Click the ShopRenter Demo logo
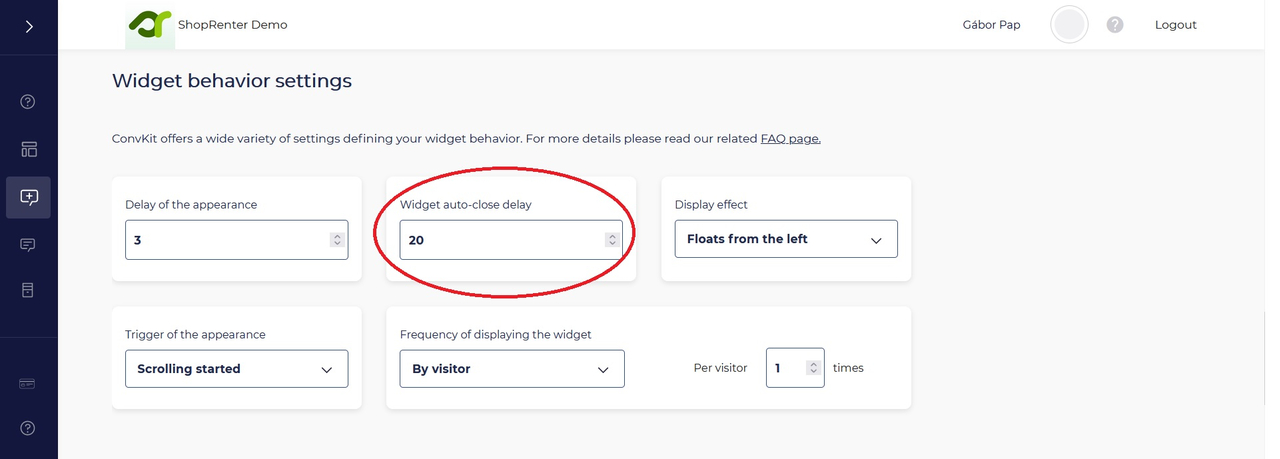1280x459 pixels. 150,25
